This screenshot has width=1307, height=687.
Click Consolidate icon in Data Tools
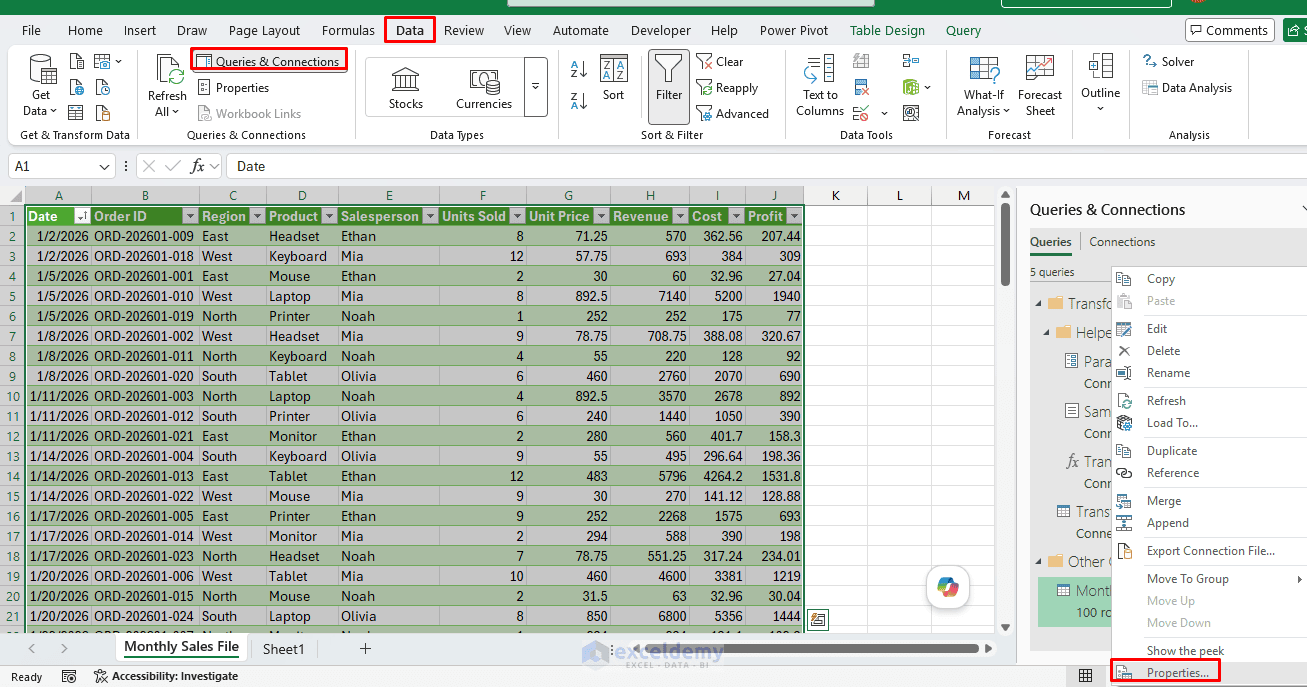coord(910,61)
